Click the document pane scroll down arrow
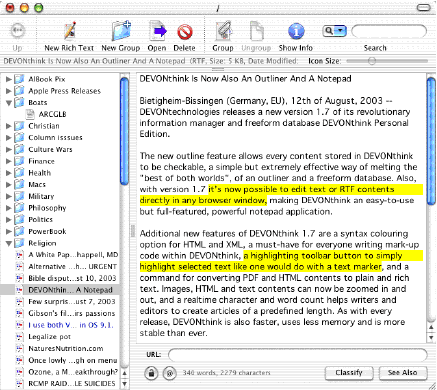437x390 pixels. coord(431,338)
